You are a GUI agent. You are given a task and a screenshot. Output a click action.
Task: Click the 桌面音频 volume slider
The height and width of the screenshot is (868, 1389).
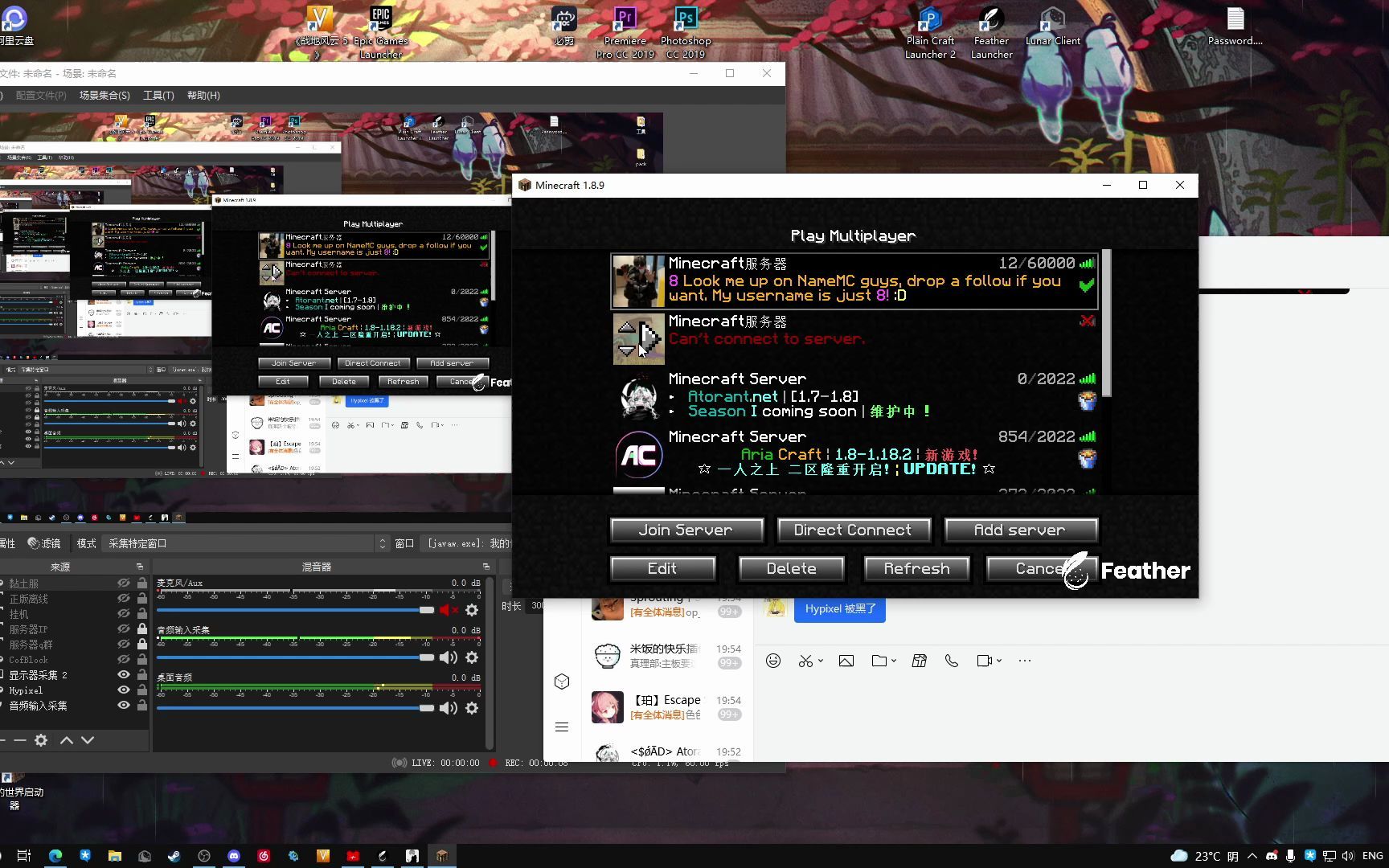click(296, 708)
